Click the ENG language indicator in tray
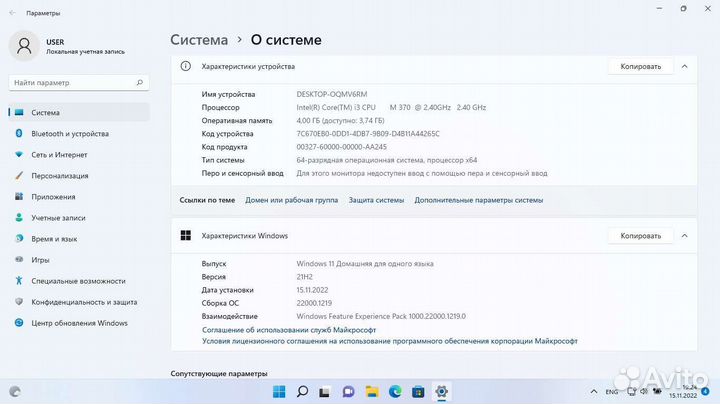This screenshot has height=404, width=720. pyautogui.click(x=612, y=392)
